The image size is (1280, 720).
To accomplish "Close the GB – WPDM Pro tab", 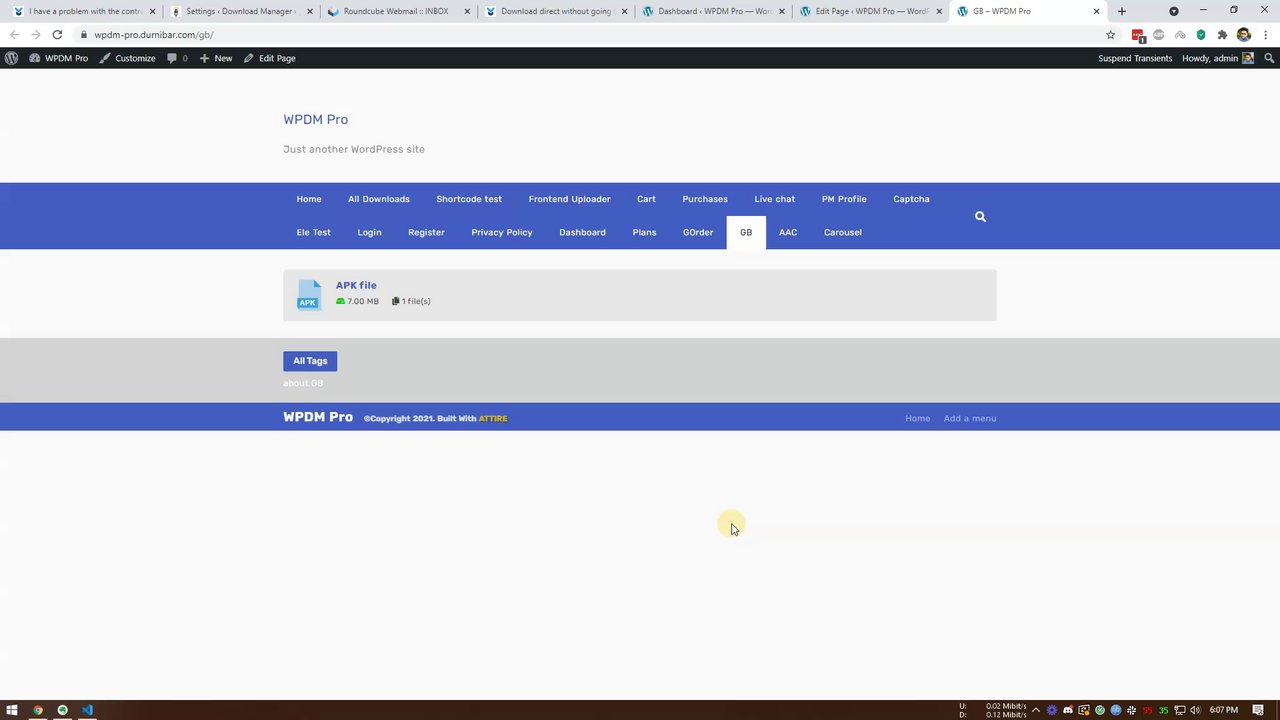I will pyautogui.click(x=1096, y=11).
